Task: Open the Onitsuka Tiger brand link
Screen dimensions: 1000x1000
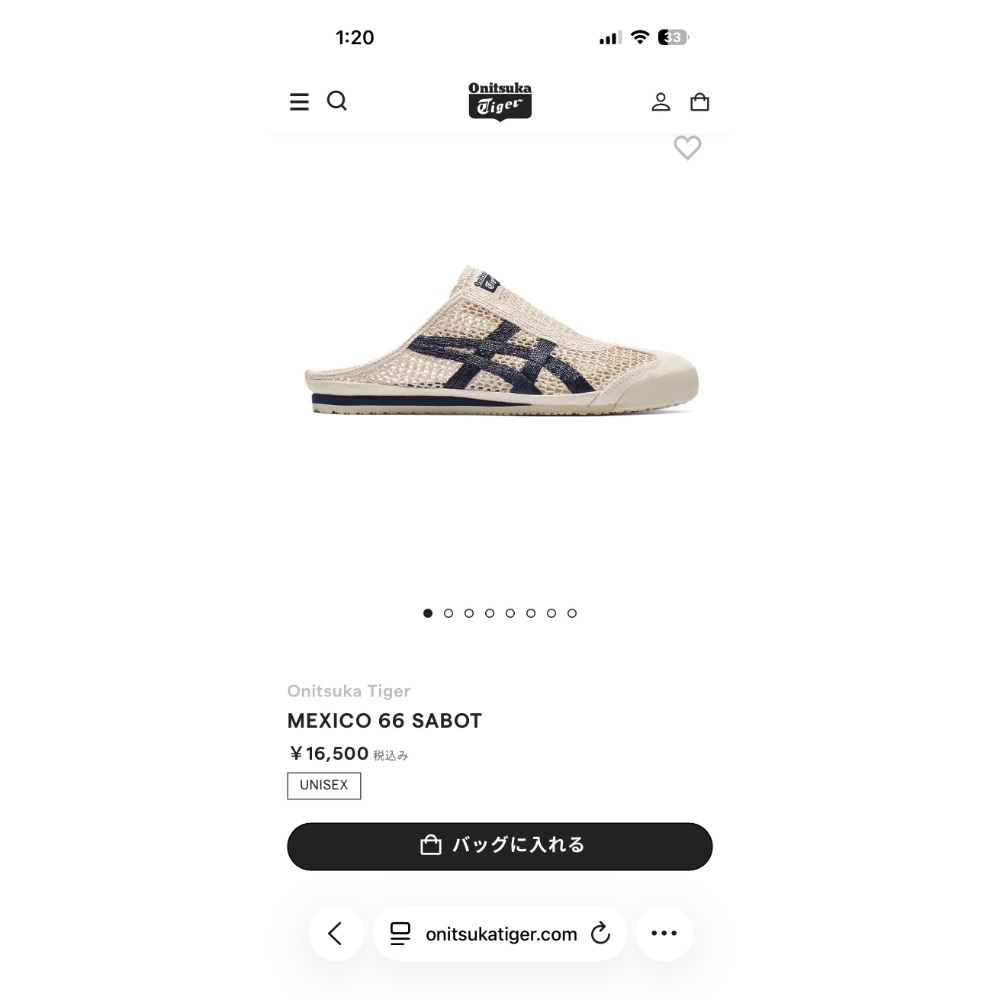Action: (349, 691)
